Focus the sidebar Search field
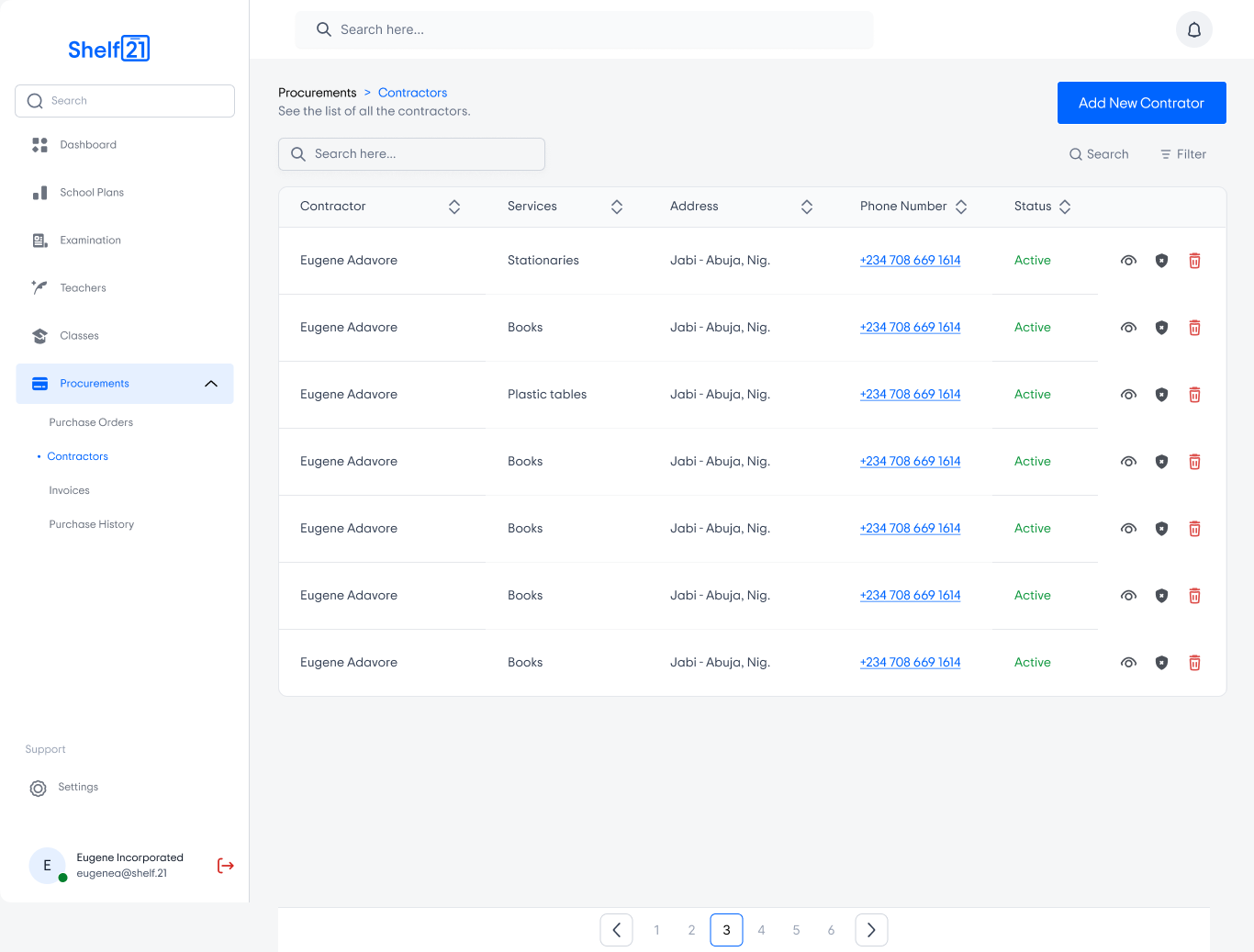 (125, 101)
